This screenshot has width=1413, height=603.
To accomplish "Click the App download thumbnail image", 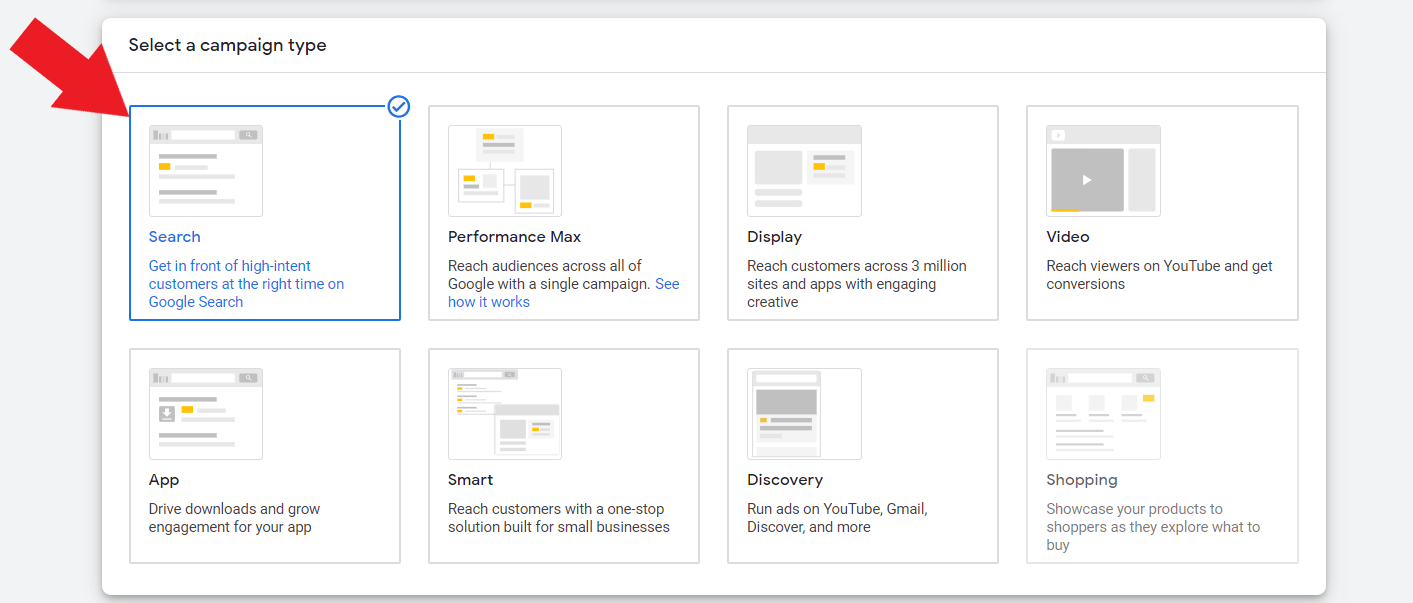I will tap(205, 413).
